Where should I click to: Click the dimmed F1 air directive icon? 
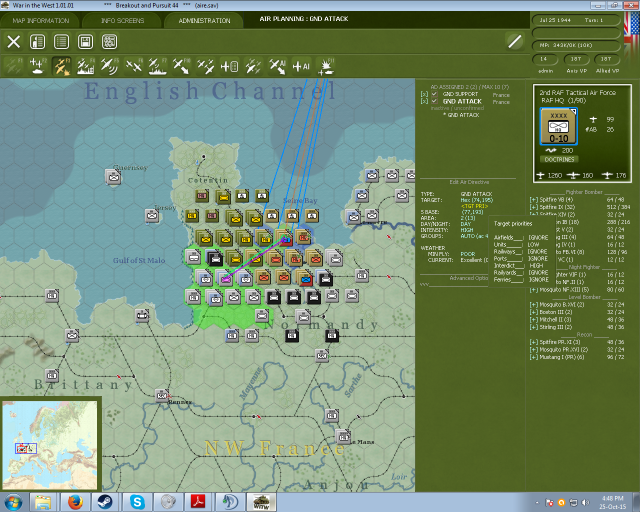click(x=14, y=66)
